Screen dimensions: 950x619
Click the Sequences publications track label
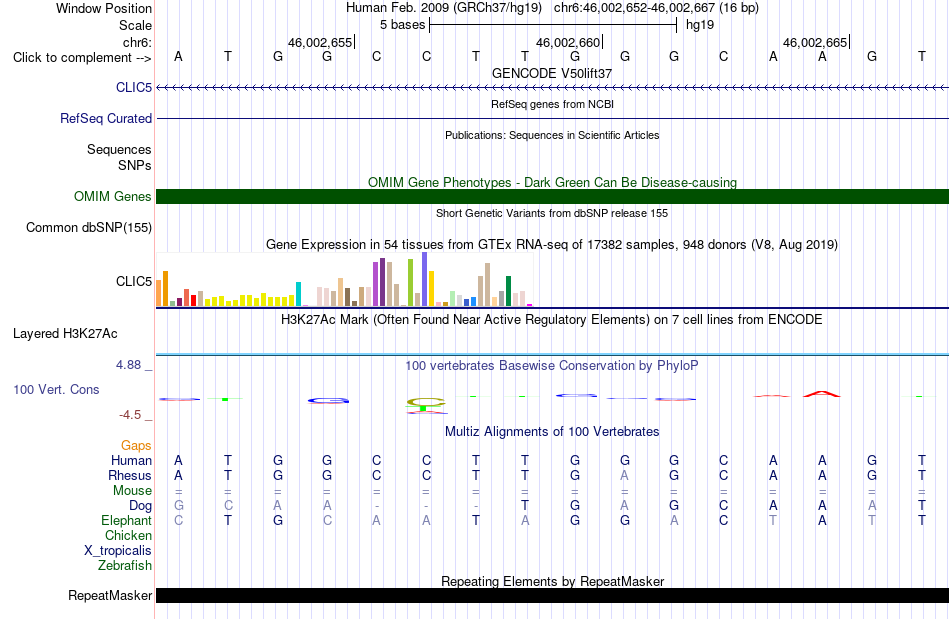[x=119, y=149]
